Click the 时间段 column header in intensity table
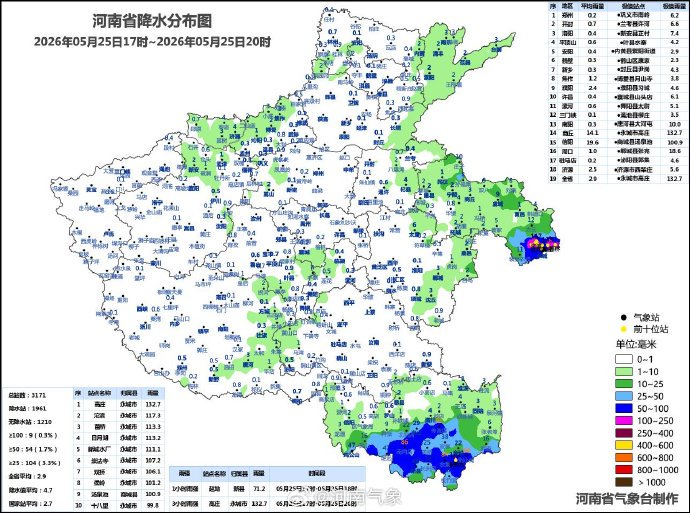 [317, 474]
